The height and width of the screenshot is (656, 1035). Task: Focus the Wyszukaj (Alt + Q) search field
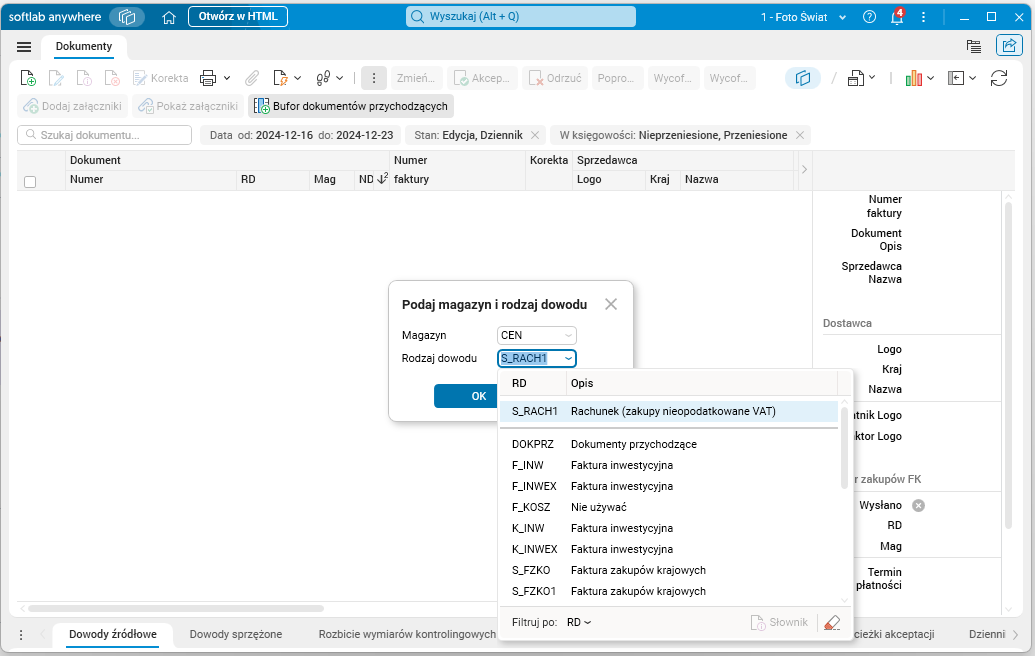pos(521,16)
